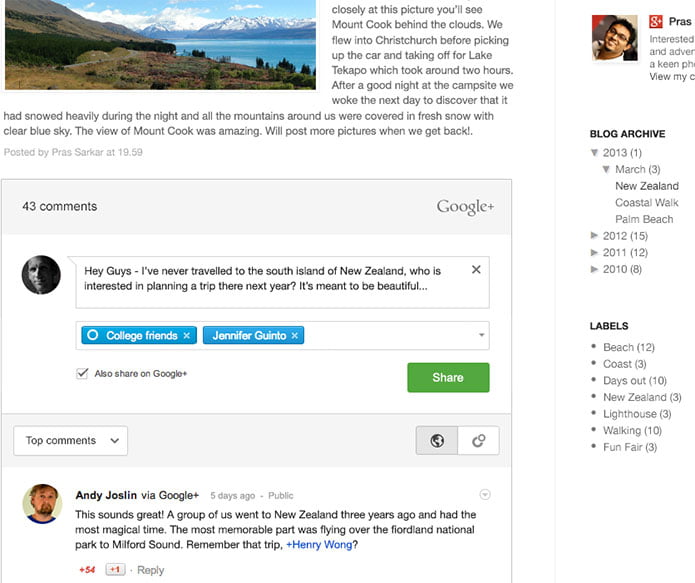Click Andy Joslin's avatar photo
Screen dimensions: 695x583
pos(43,504)
